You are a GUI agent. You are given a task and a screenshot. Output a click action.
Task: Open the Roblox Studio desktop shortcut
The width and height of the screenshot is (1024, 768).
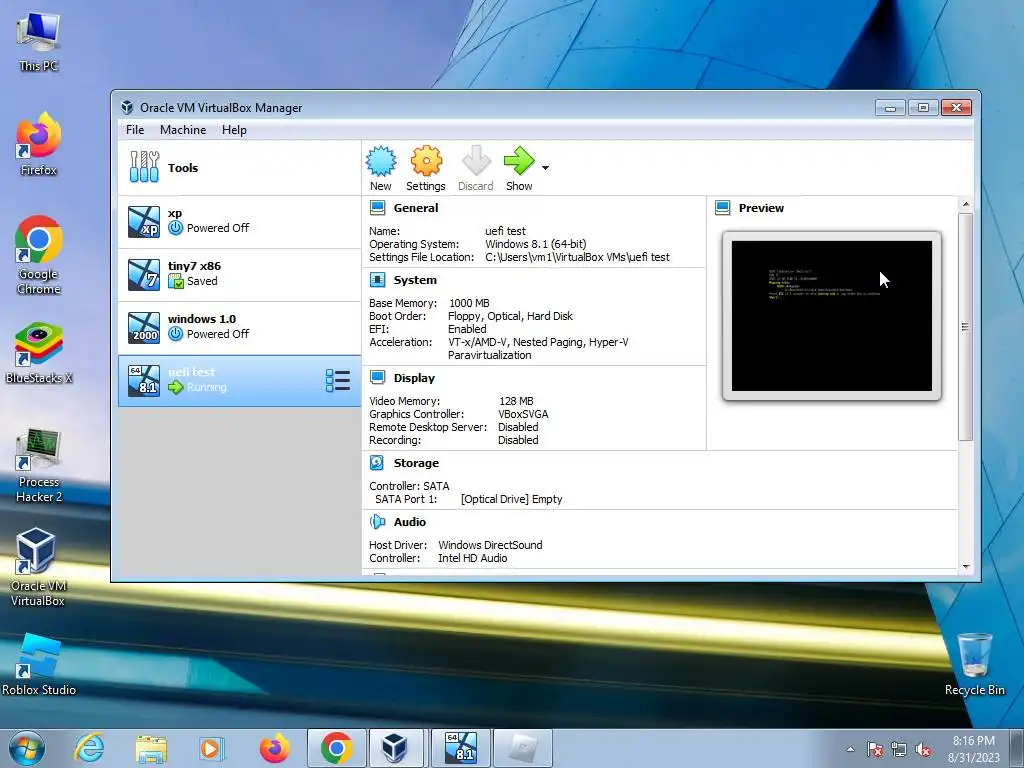[39, 665]
